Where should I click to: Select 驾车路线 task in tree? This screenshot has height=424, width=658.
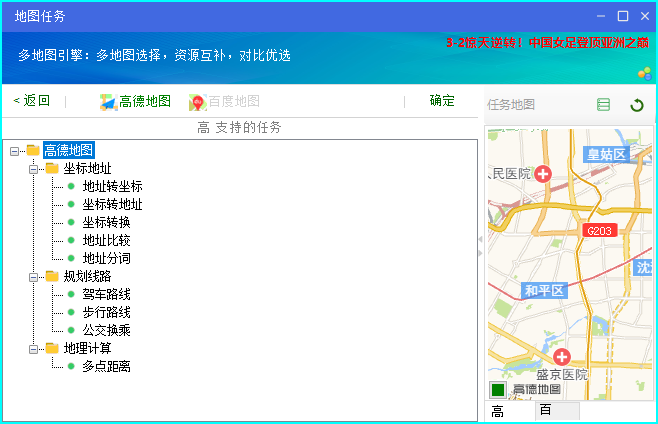click(106, 294)
